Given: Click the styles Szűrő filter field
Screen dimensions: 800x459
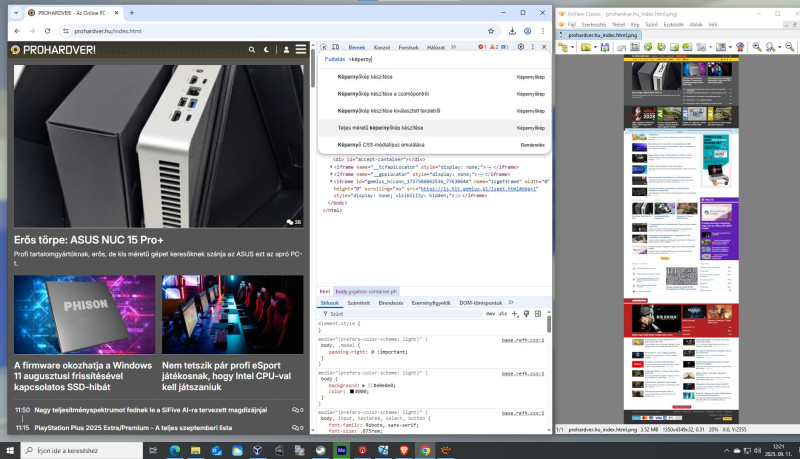Looking at the screenshot, I should [x=403, y=314].
